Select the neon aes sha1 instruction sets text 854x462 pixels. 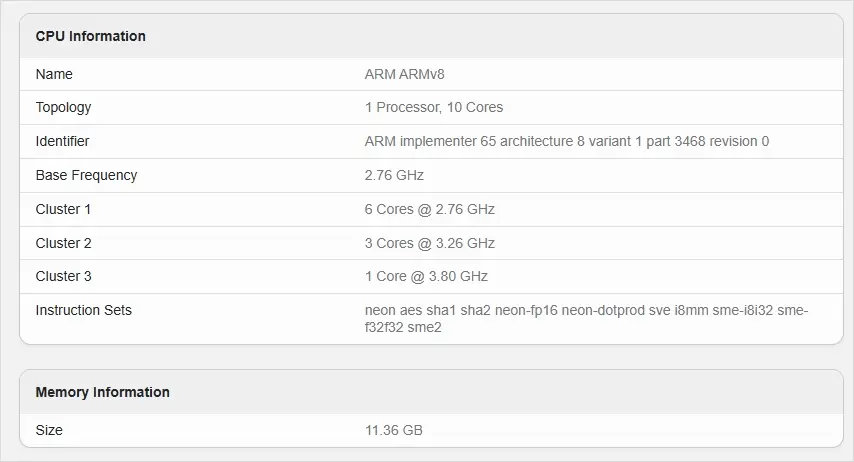click(586, 318)
